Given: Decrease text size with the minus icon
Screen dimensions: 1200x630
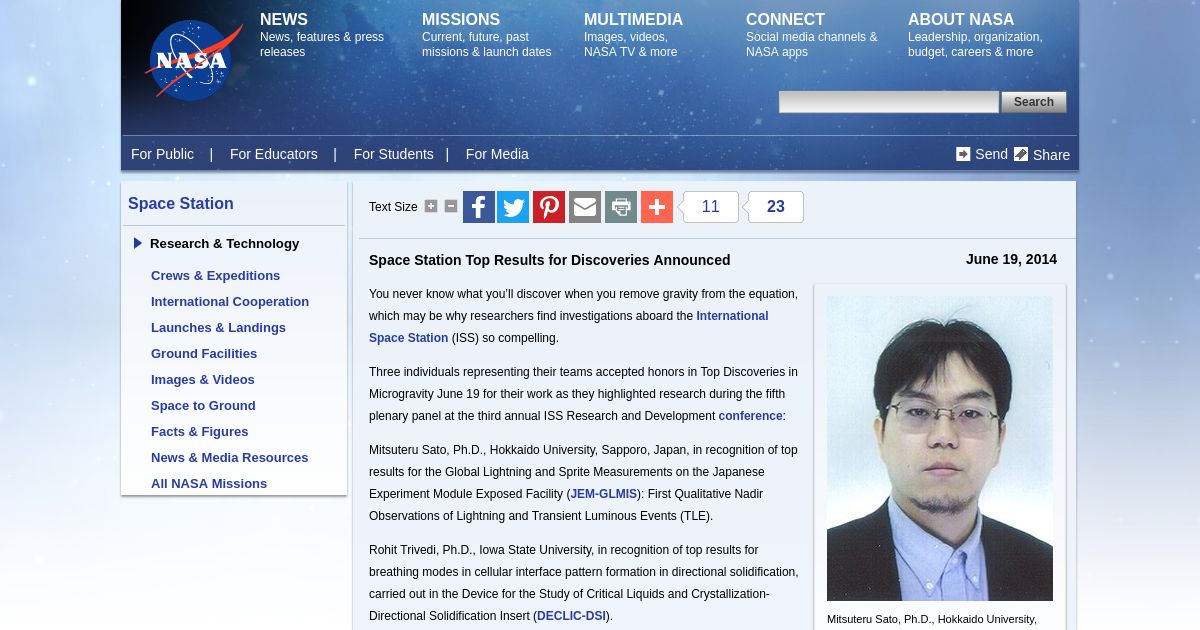Looking at the screenshot, I should 451,206.
